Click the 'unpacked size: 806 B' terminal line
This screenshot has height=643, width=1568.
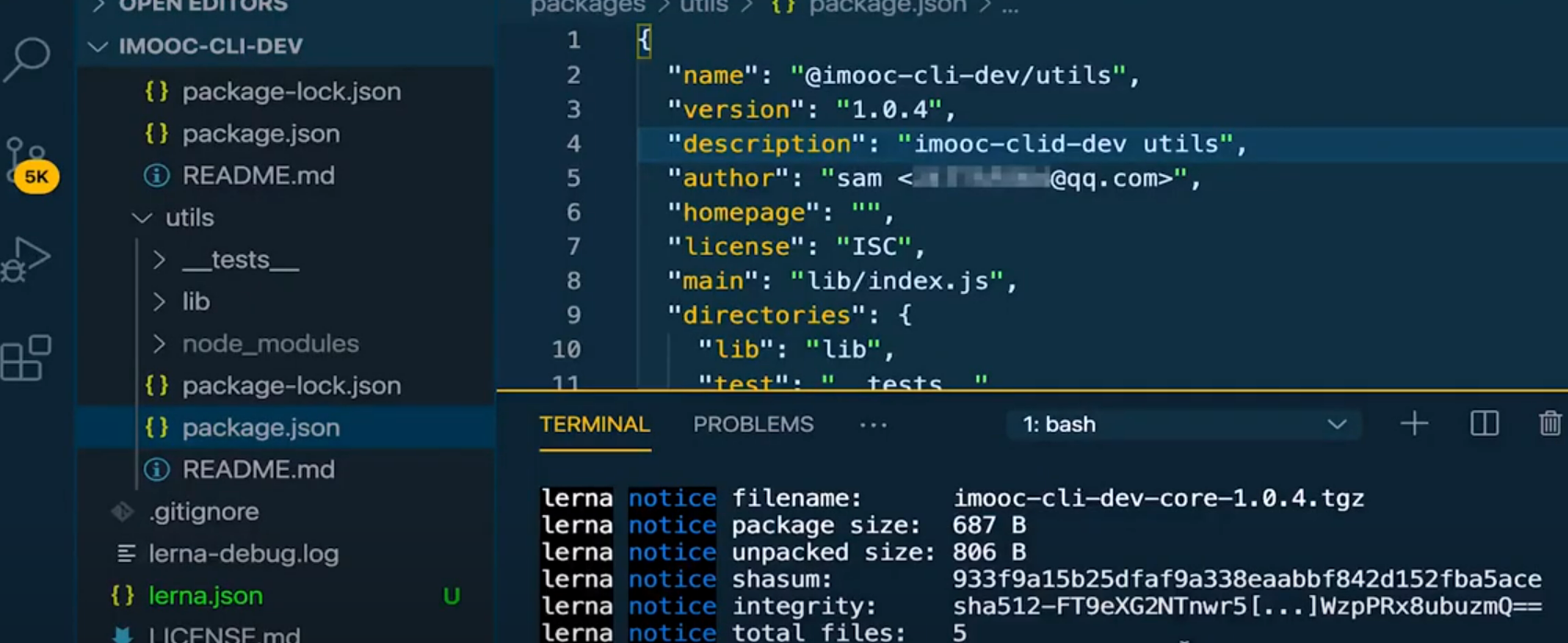[x=784, y=553]
